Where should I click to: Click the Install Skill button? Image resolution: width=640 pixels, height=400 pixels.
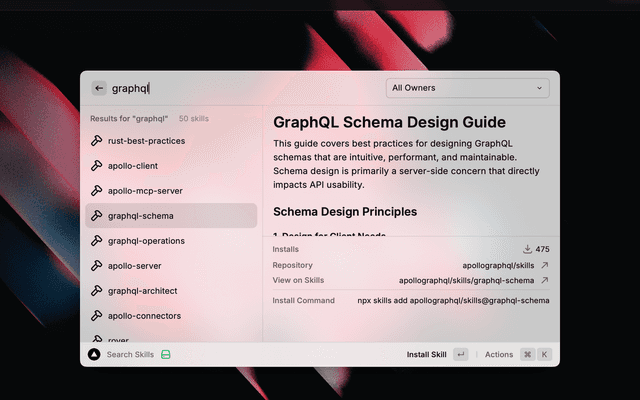[426, 354]
